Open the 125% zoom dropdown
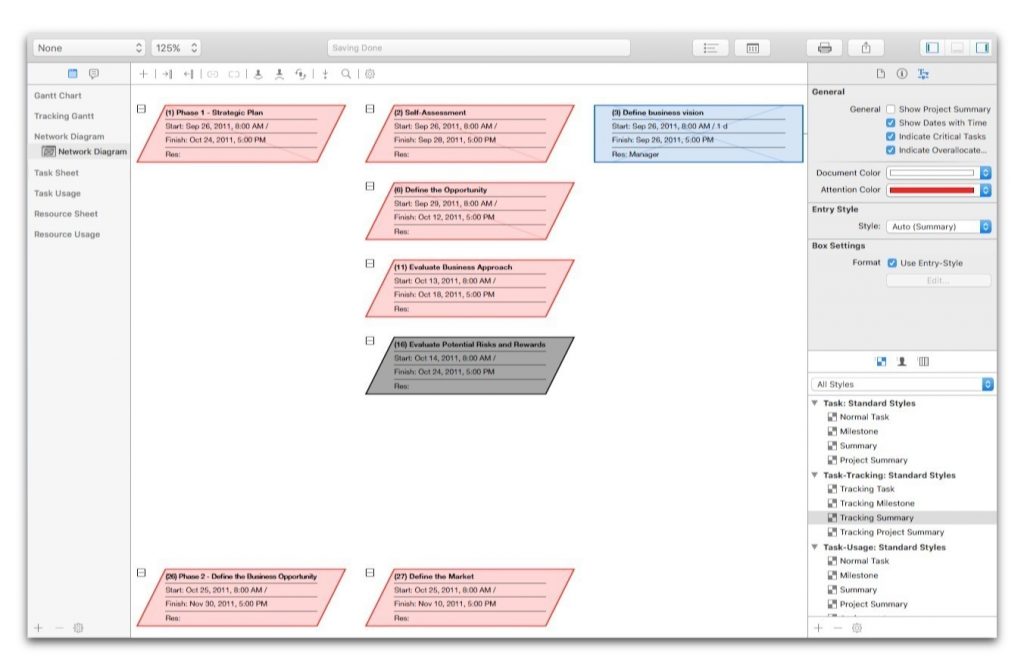 (x=176, y=48)
